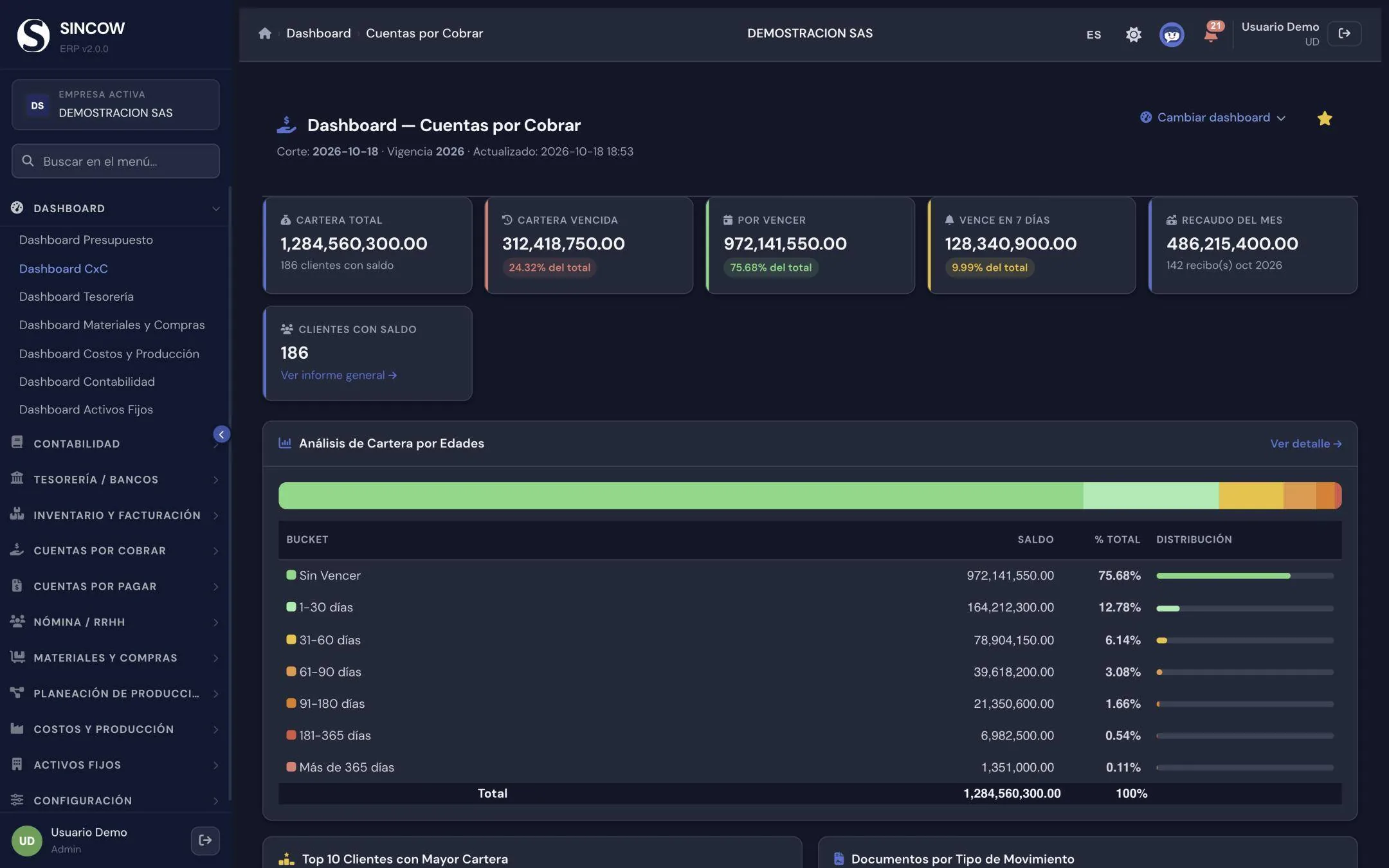Click the Nómina / RRHH people icon

point(17,621)
